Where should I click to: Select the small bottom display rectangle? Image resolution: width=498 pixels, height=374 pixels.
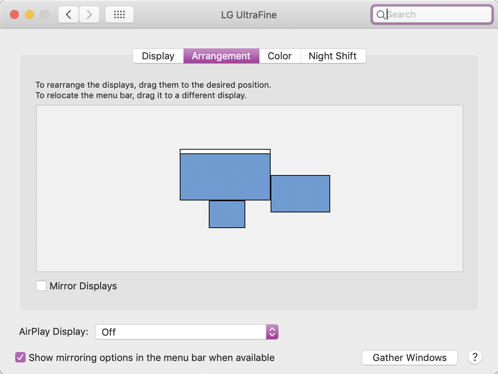(227, 214)
